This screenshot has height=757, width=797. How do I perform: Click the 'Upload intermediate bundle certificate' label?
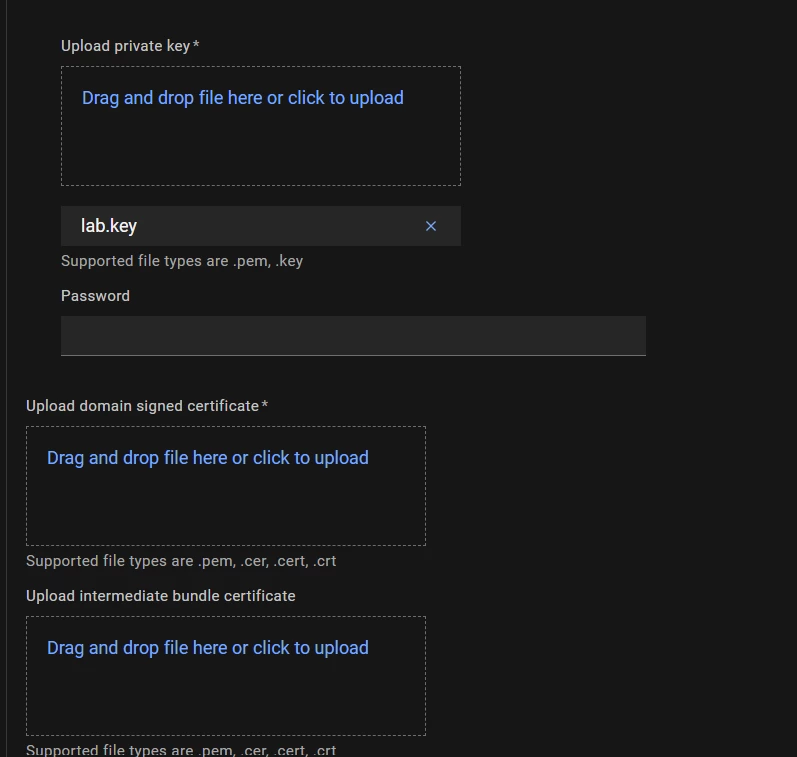161,595
